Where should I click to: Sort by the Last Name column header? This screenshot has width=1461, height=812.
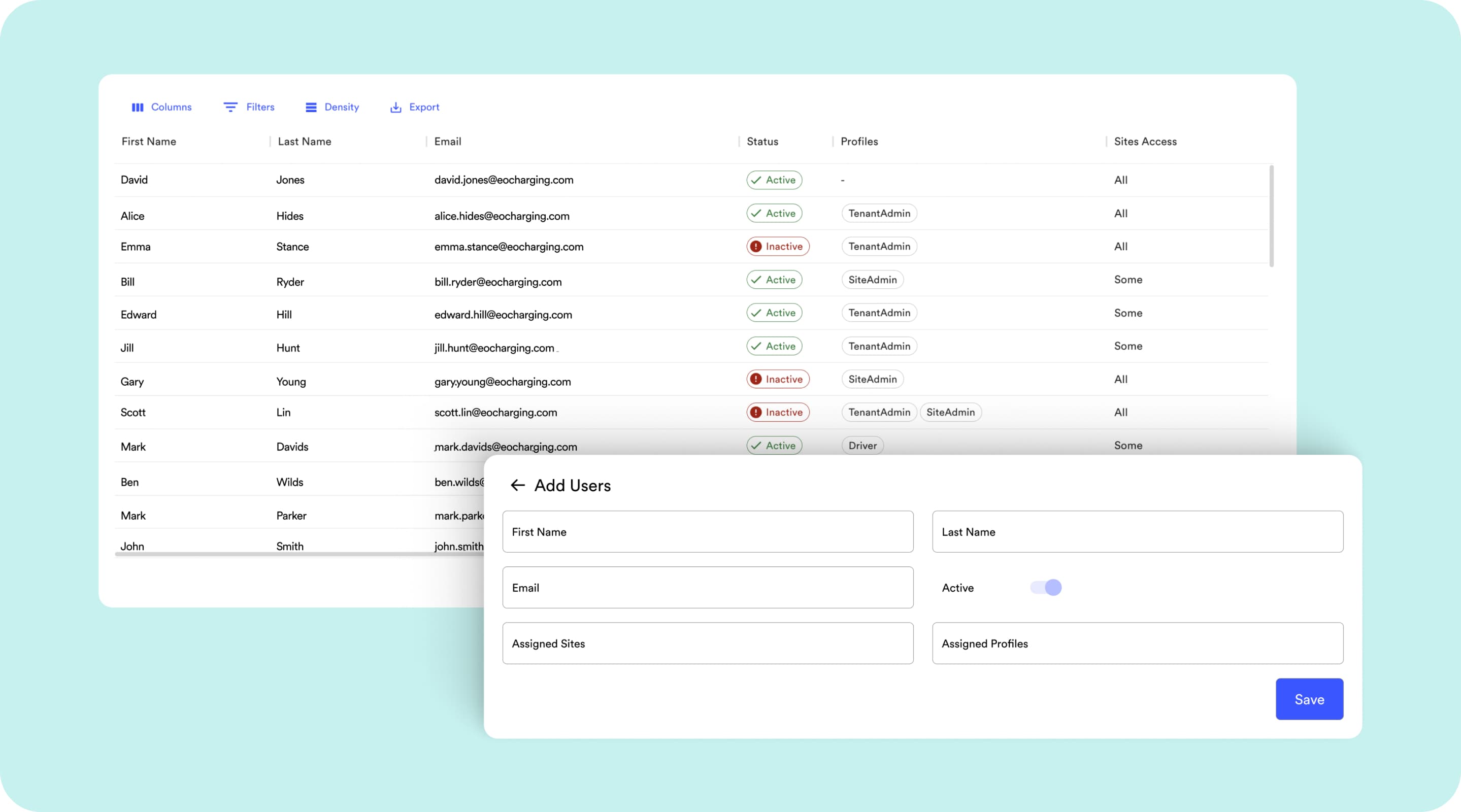305,142
